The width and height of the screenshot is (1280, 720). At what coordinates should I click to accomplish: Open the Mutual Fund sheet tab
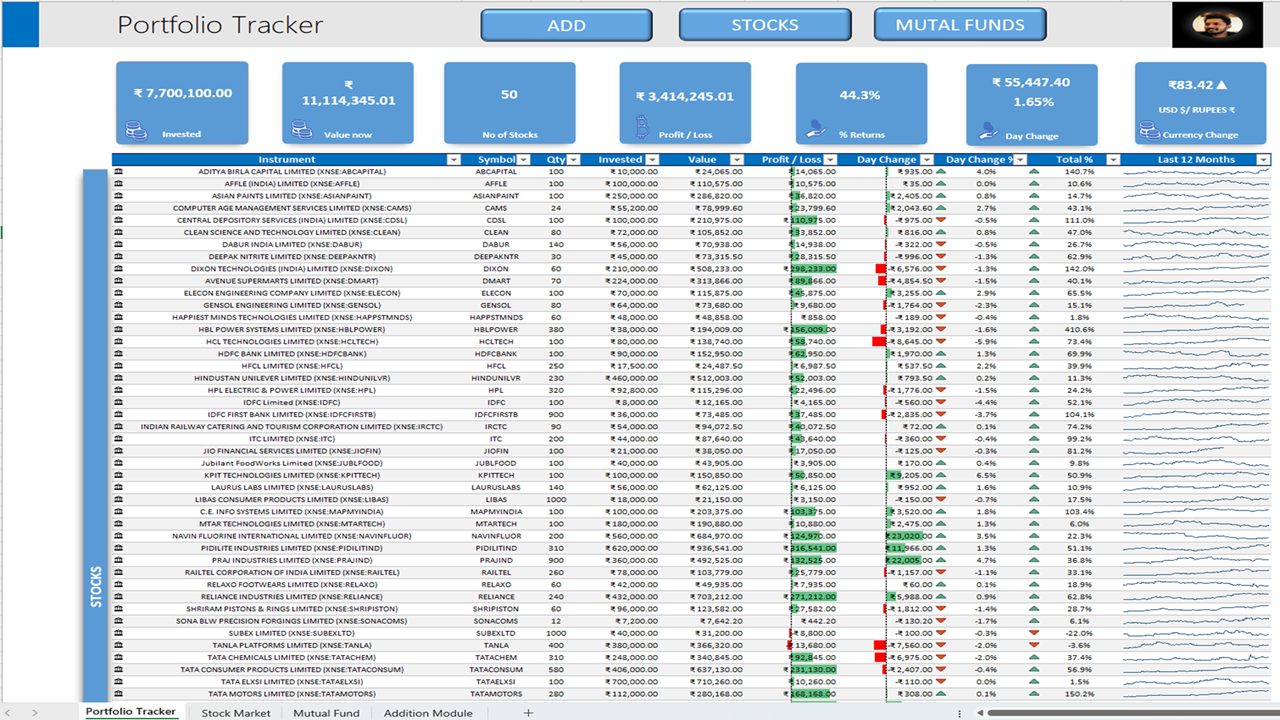pos(327,713)
